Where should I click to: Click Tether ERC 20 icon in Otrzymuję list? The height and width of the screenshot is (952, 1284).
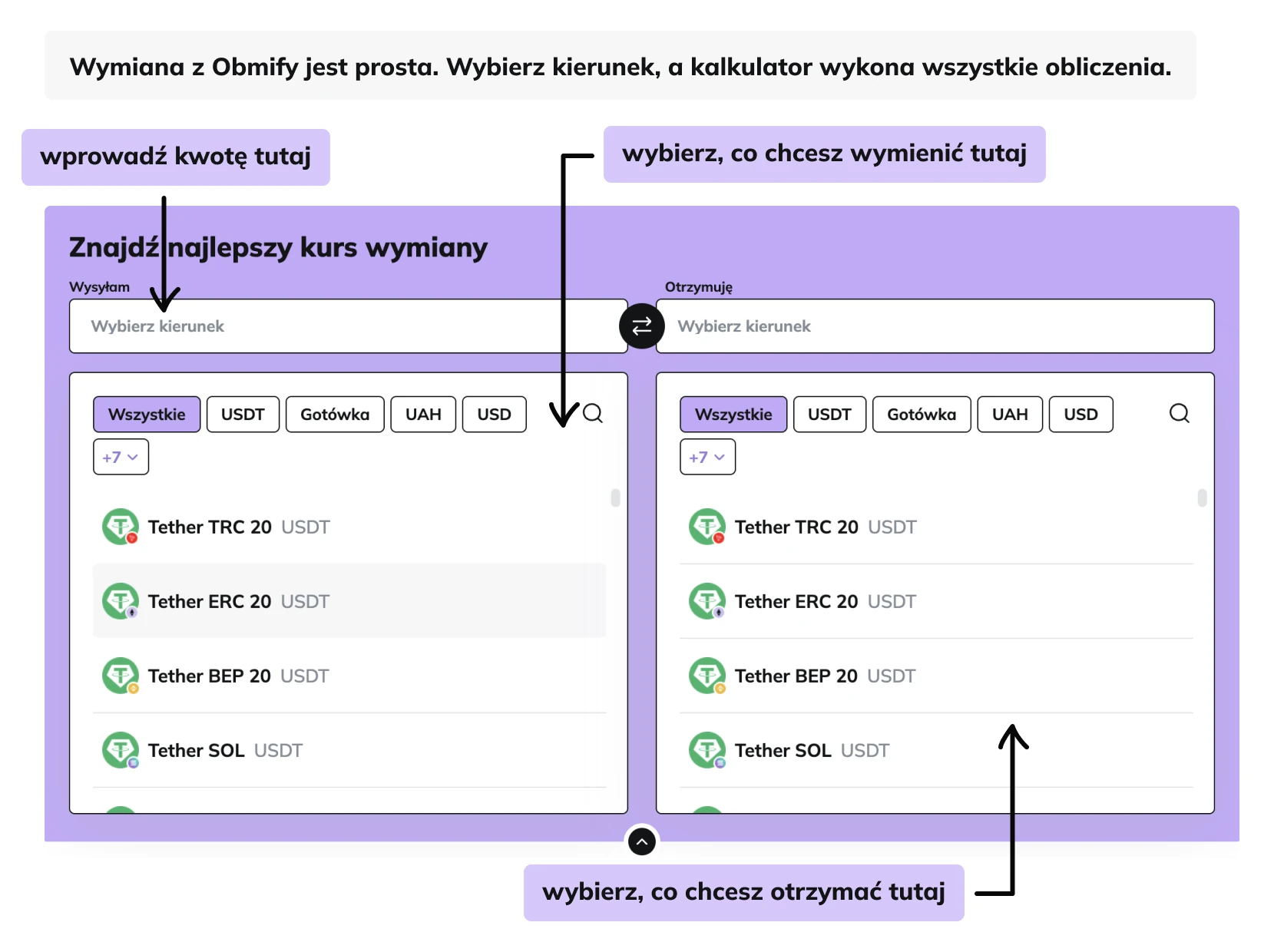pyautogui.click(x=707, y=601)
